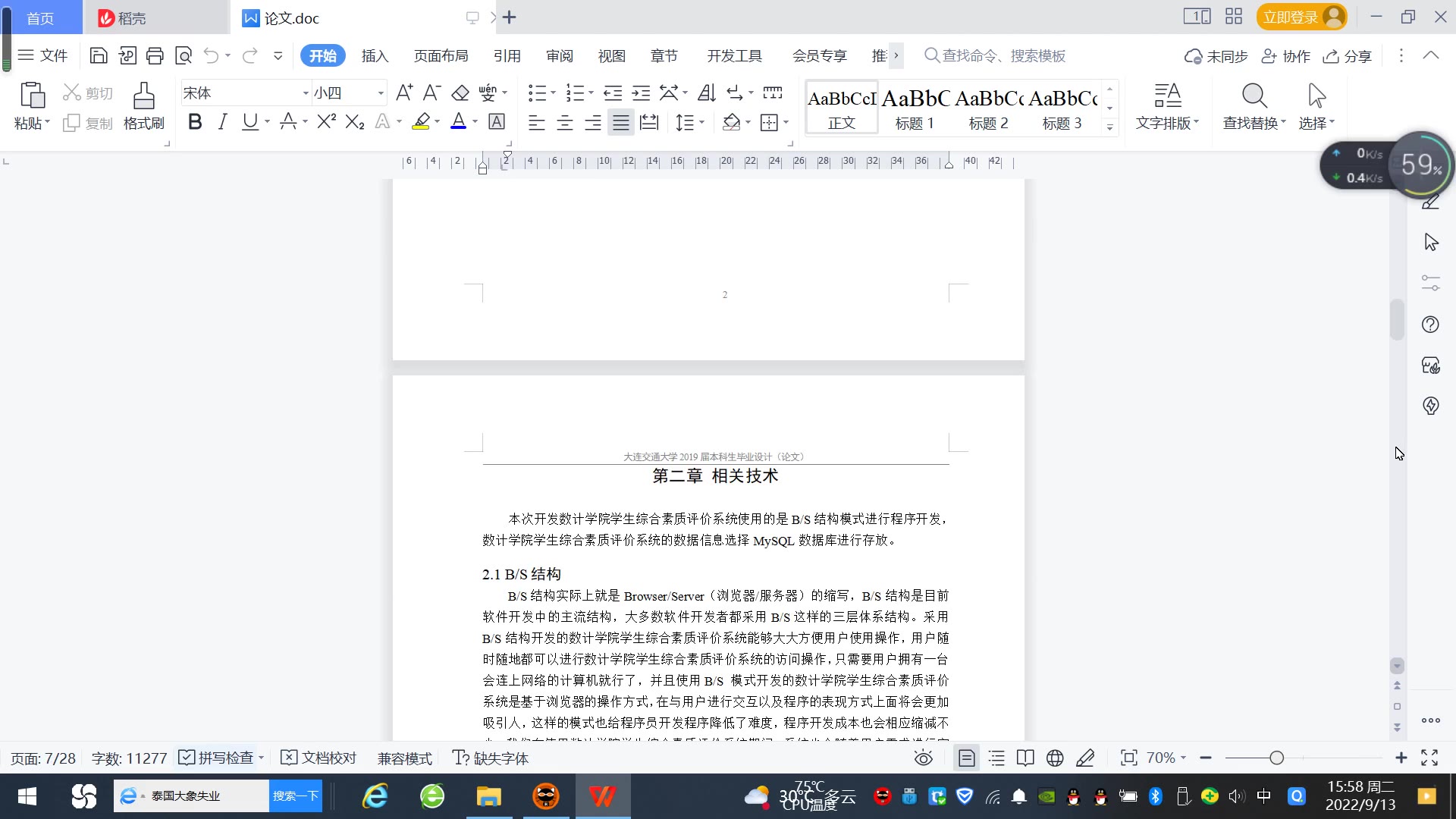
Task: Toggle bold formatting button
Action: coord(195,122)
